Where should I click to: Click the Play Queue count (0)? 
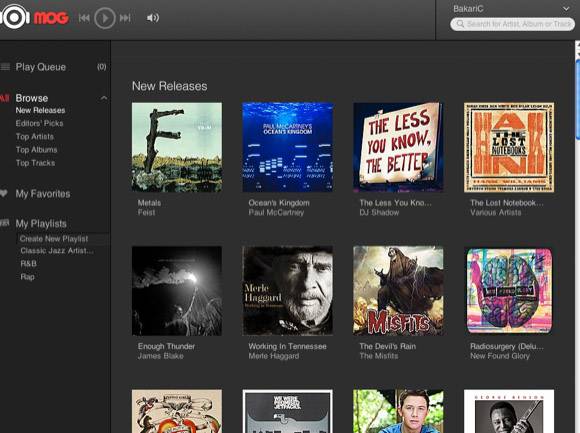(x=102, y=67)
